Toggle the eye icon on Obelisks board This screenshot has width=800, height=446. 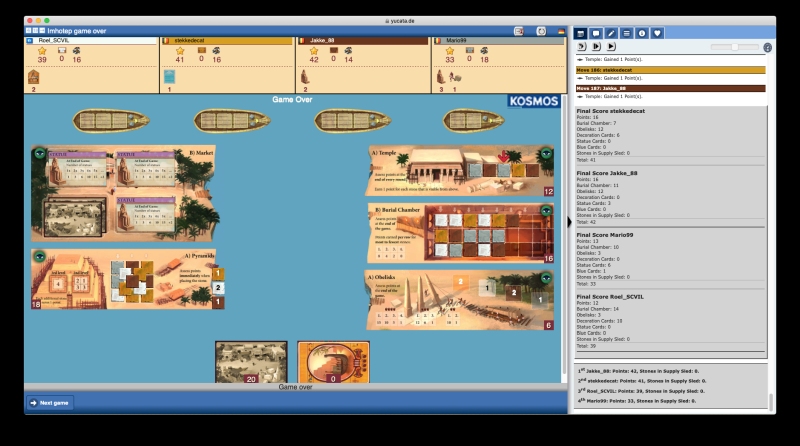click(x=546, y=278)
